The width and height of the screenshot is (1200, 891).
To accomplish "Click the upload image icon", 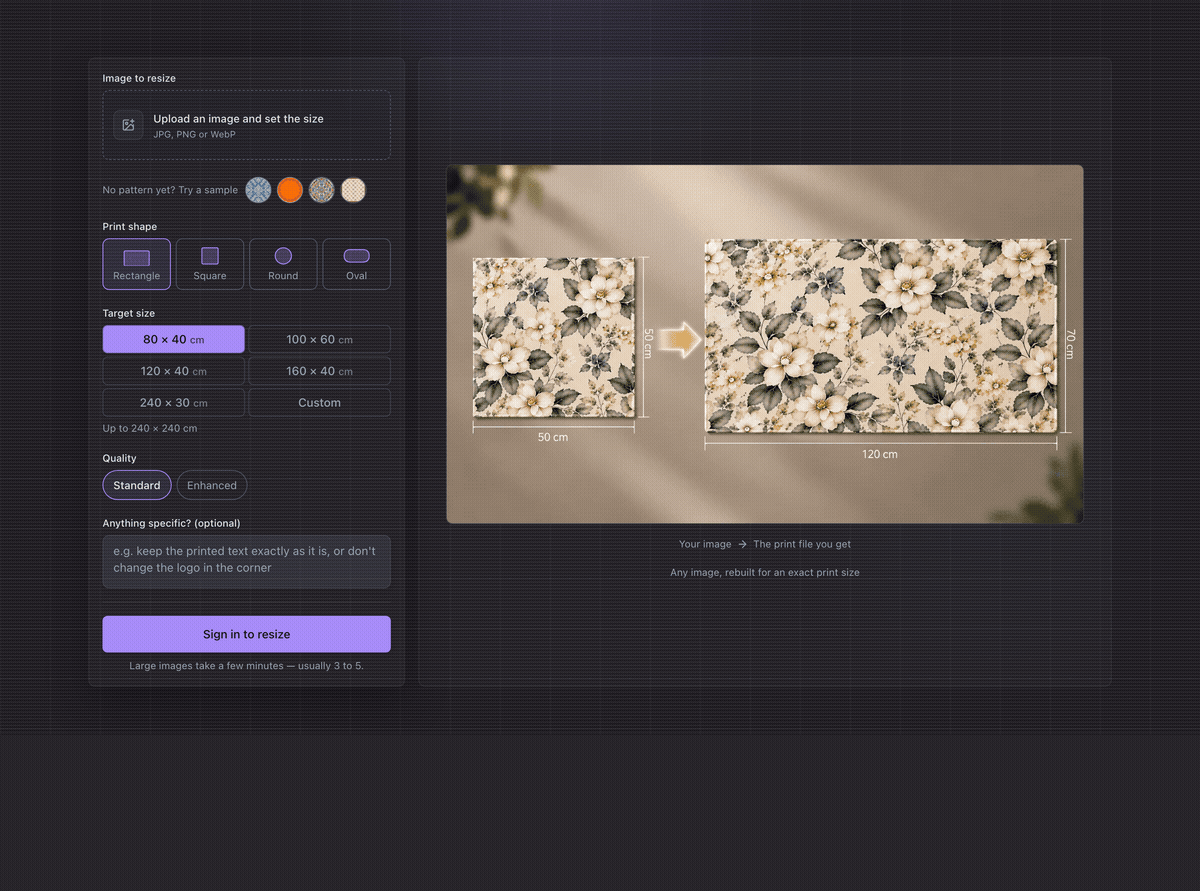I will pyautogui.click(x=128, y=125).
